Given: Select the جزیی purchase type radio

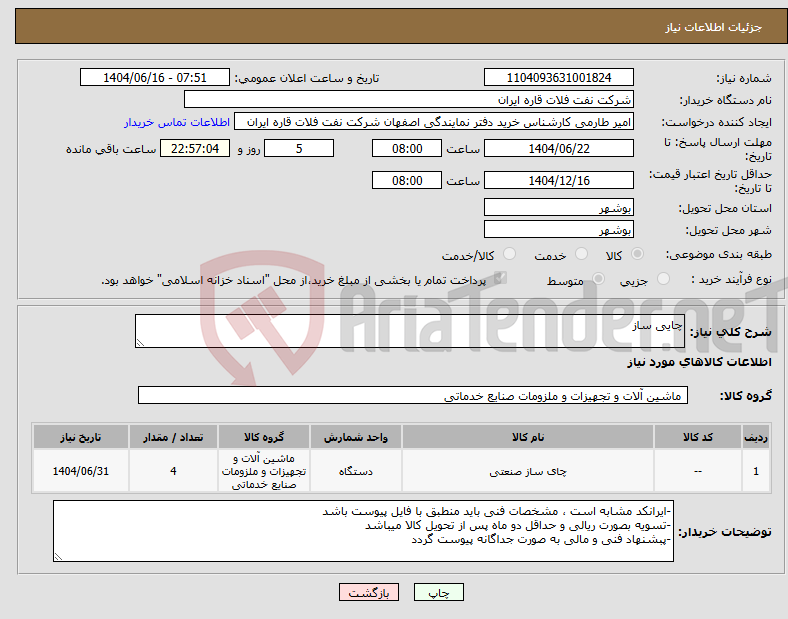Looking at the screenshot, I should pos(663,278).
